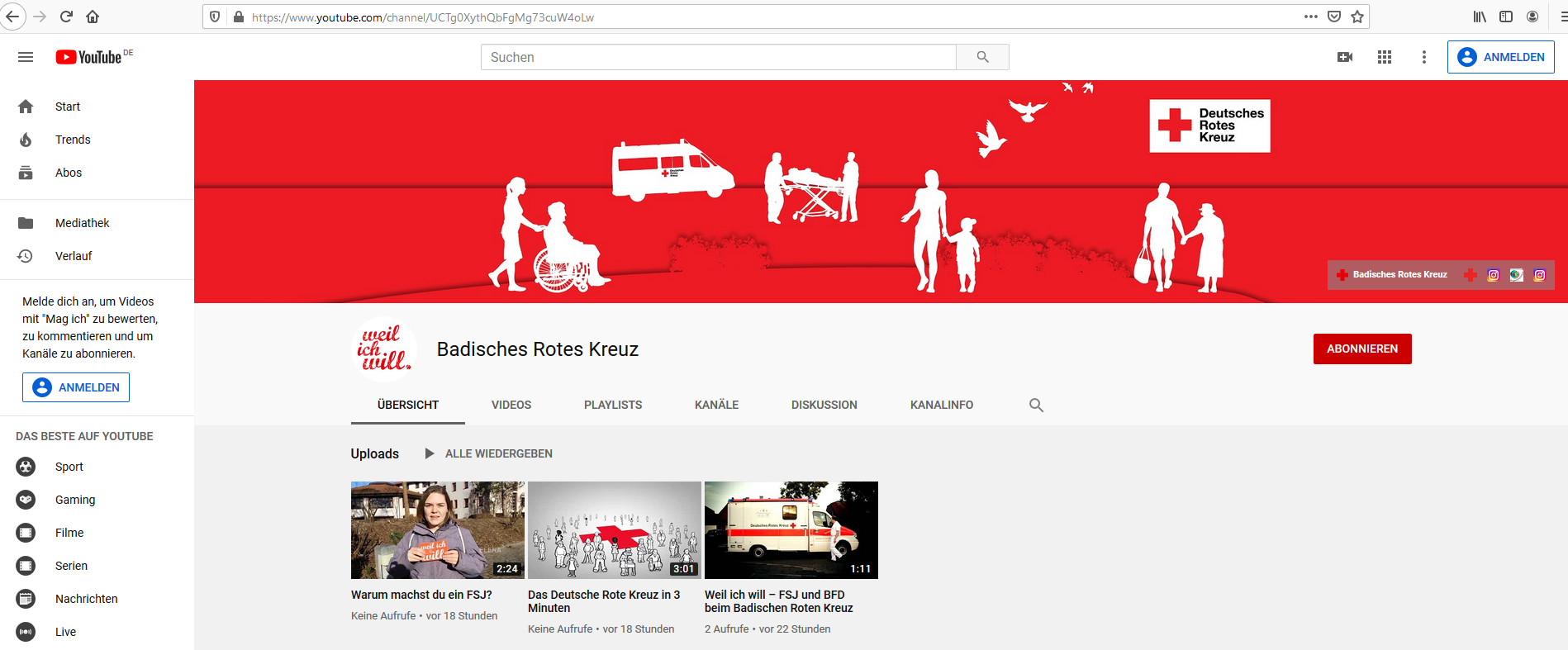Screen dimensions: 1568x650
Task: Click the browser forward arrow
Action: click(40, 17)
